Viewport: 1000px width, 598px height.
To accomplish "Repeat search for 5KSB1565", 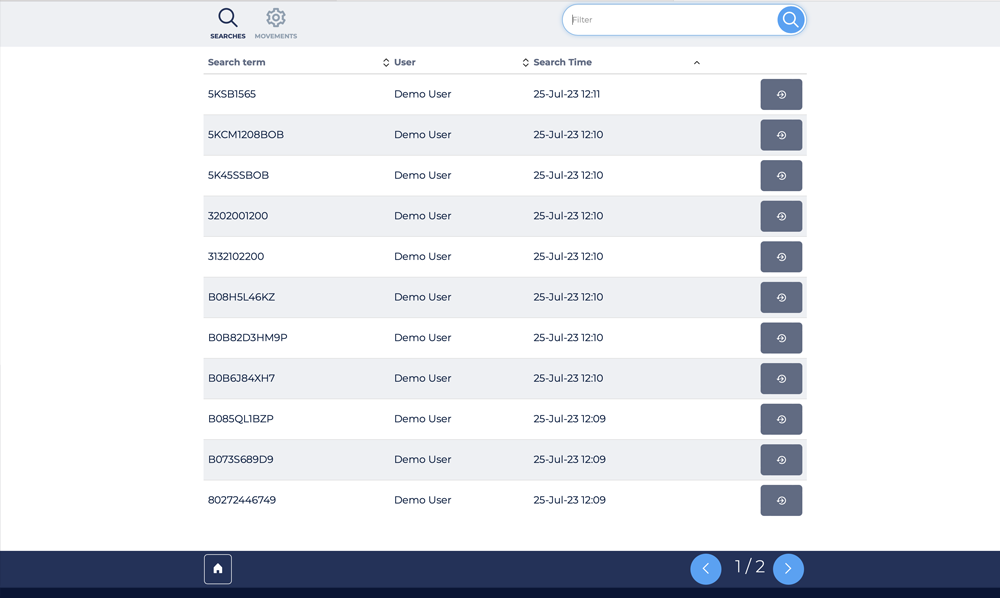I will (781, 95).
